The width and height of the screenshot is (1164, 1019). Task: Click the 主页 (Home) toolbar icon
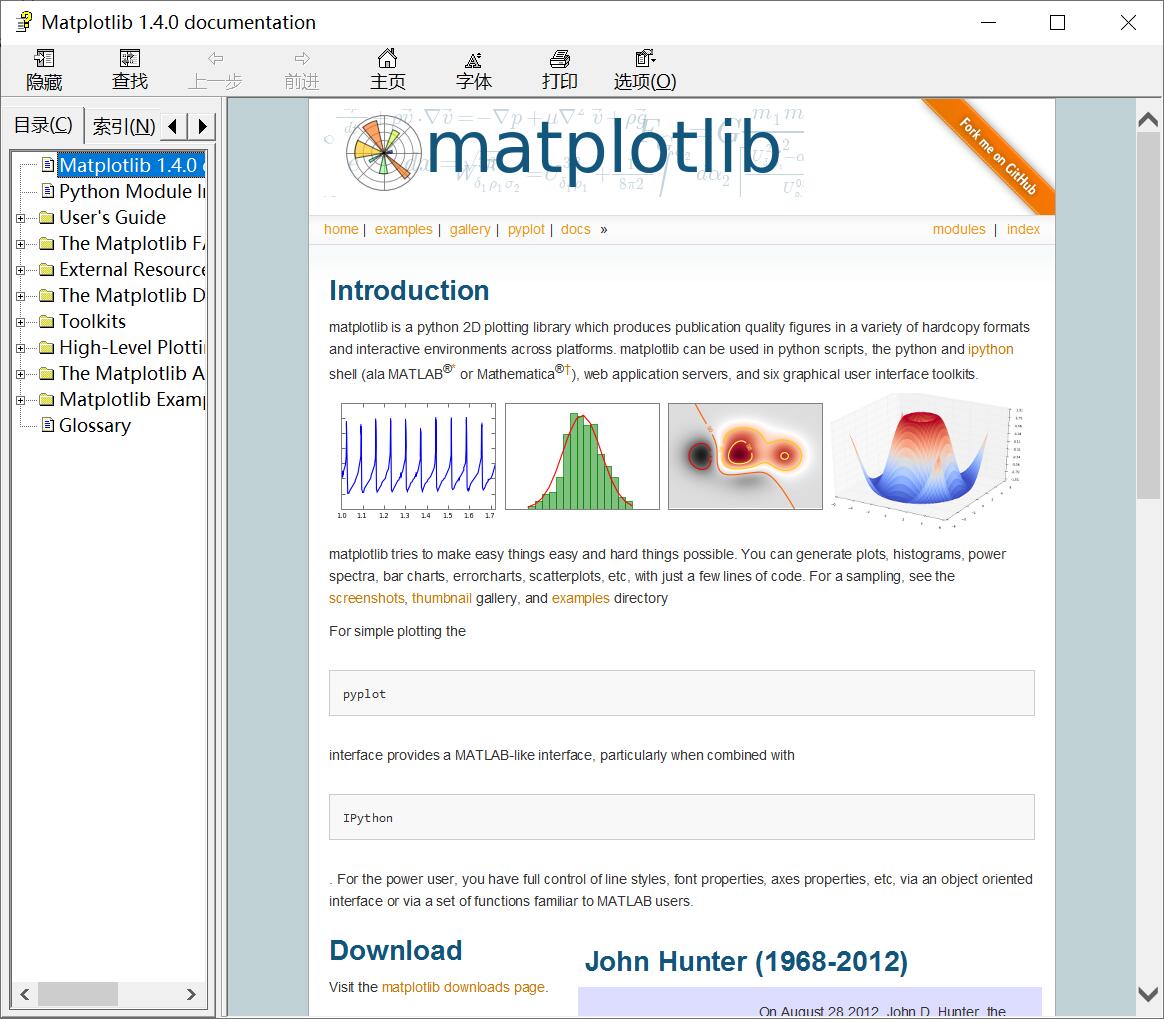click(388, 68)
